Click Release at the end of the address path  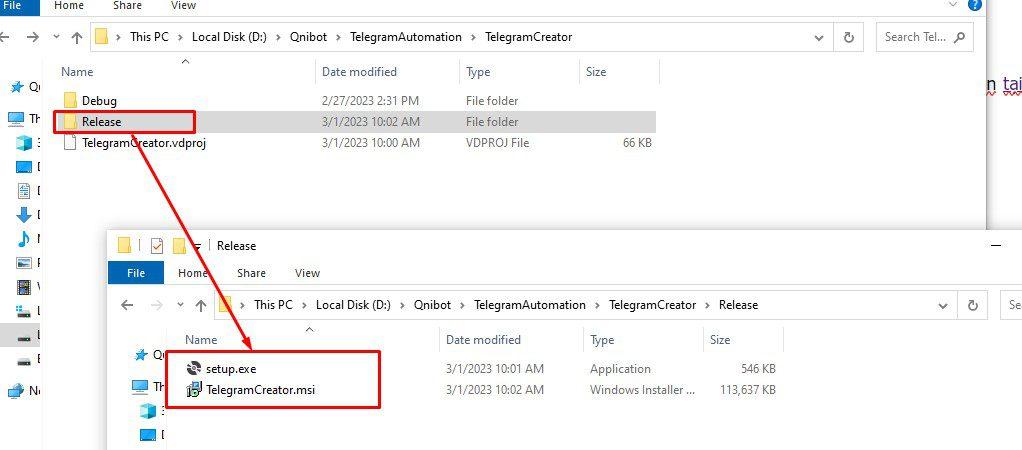[738, 305]
